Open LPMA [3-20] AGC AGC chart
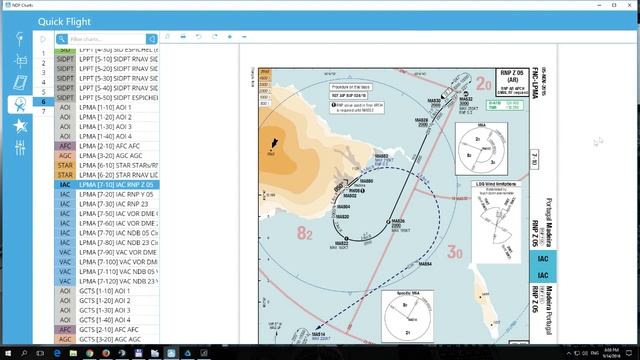The image size is (640, 360). (107, 156)
